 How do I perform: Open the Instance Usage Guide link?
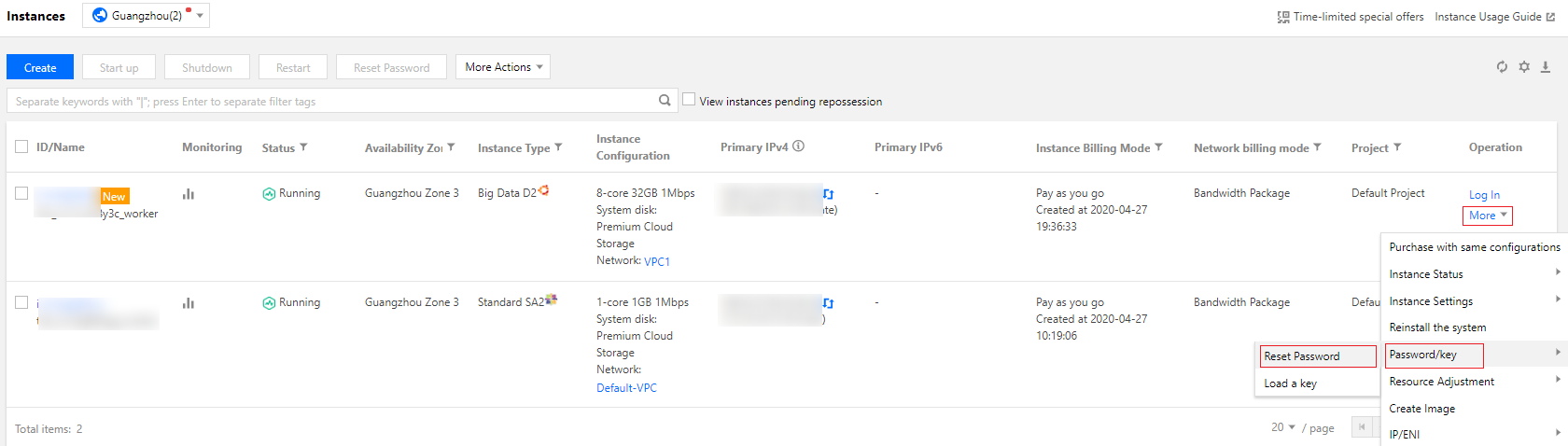(1494, 17)
